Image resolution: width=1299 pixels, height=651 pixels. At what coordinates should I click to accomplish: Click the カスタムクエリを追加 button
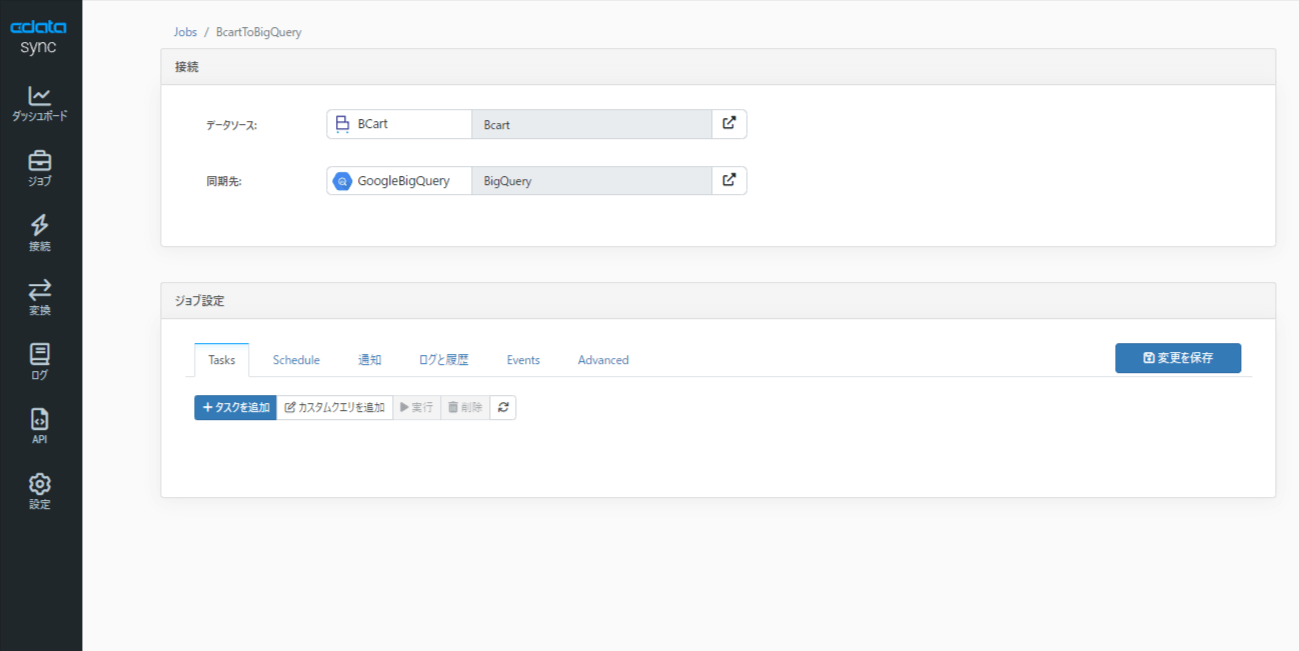coord(335,407)
